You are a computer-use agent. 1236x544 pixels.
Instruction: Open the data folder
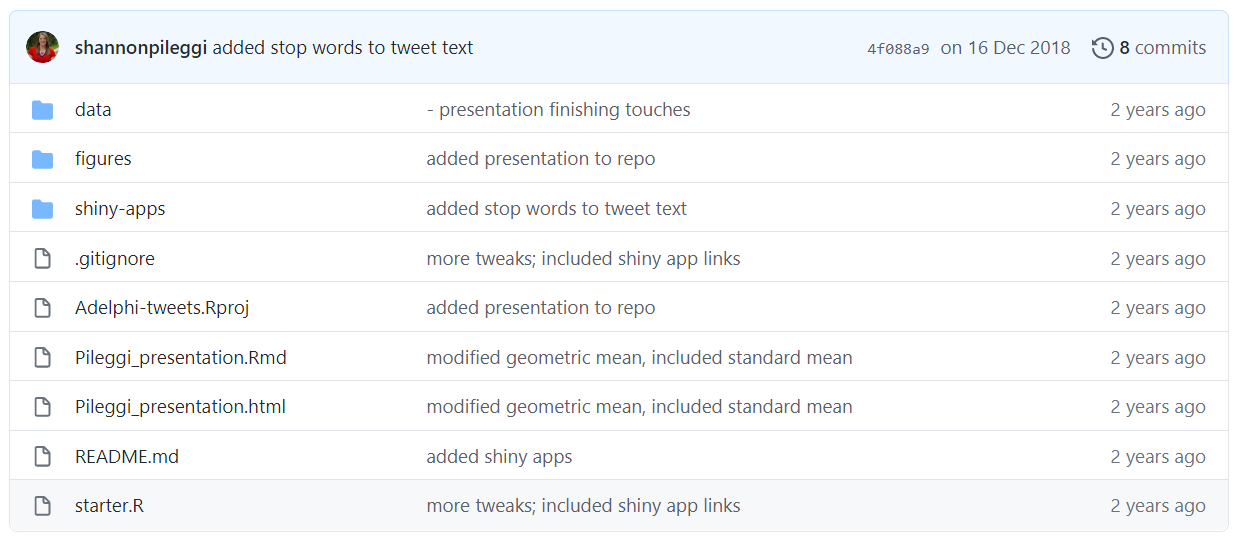93,110
